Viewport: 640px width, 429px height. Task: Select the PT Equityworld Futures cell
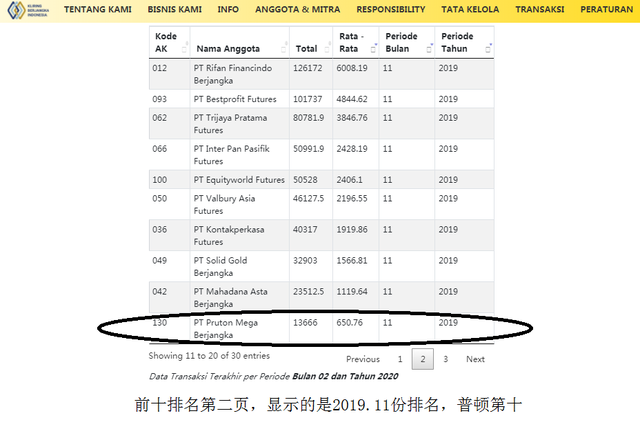coord(240,180)
